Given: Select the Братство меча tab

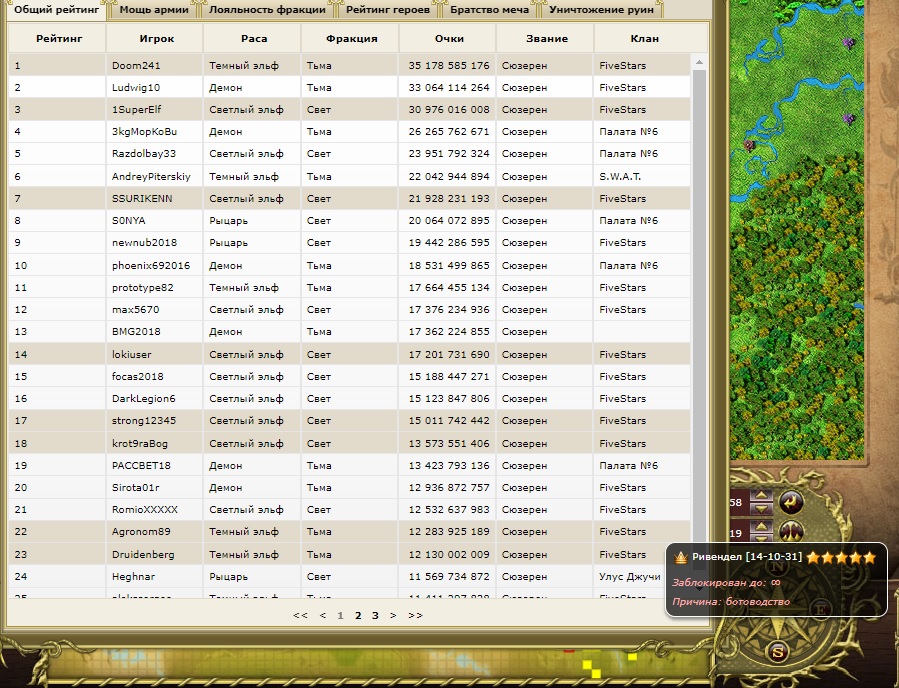Looking at the screenshot, I should coord(489,10).
